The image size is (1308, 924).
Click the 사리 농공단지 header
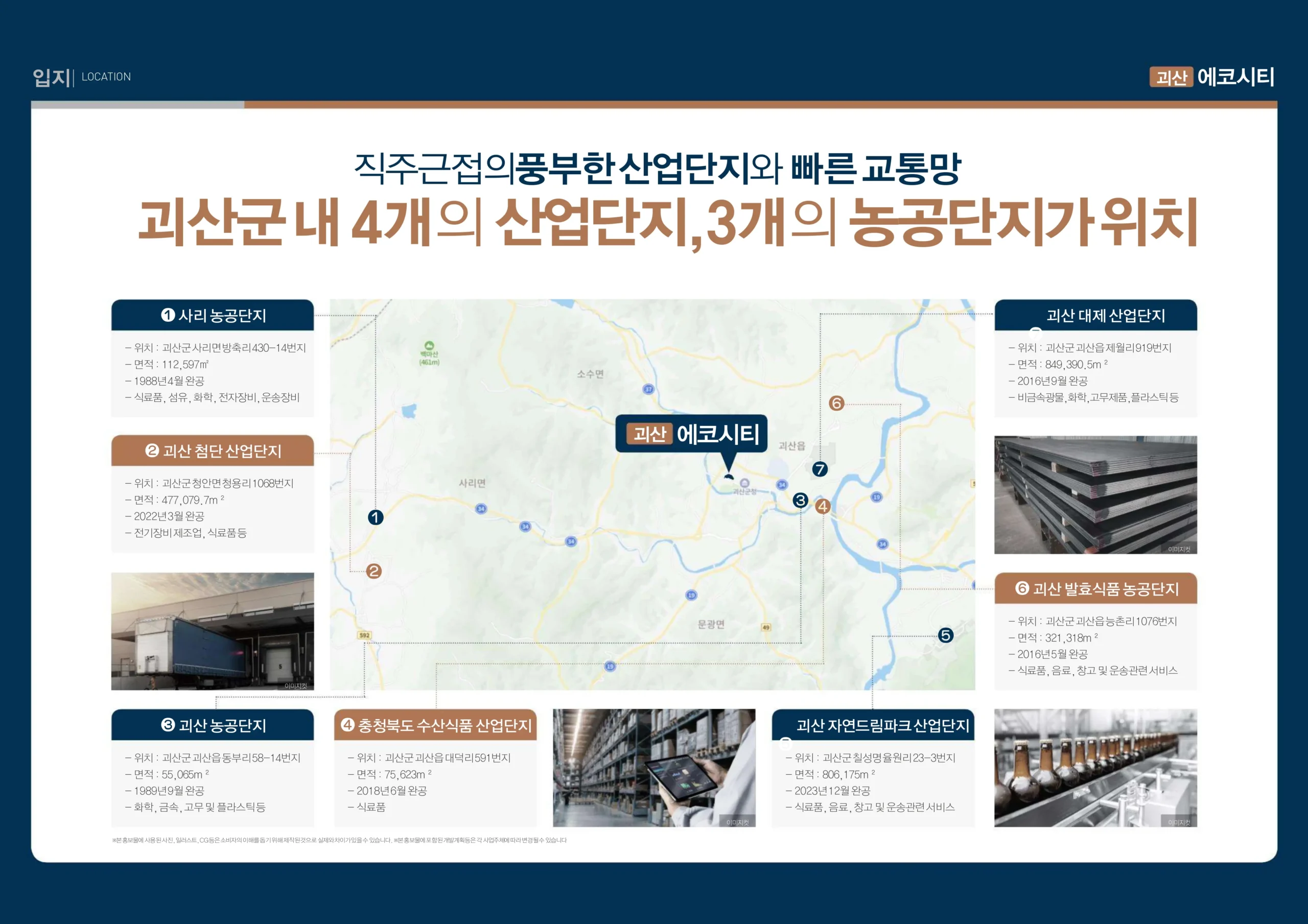point(213,315)
